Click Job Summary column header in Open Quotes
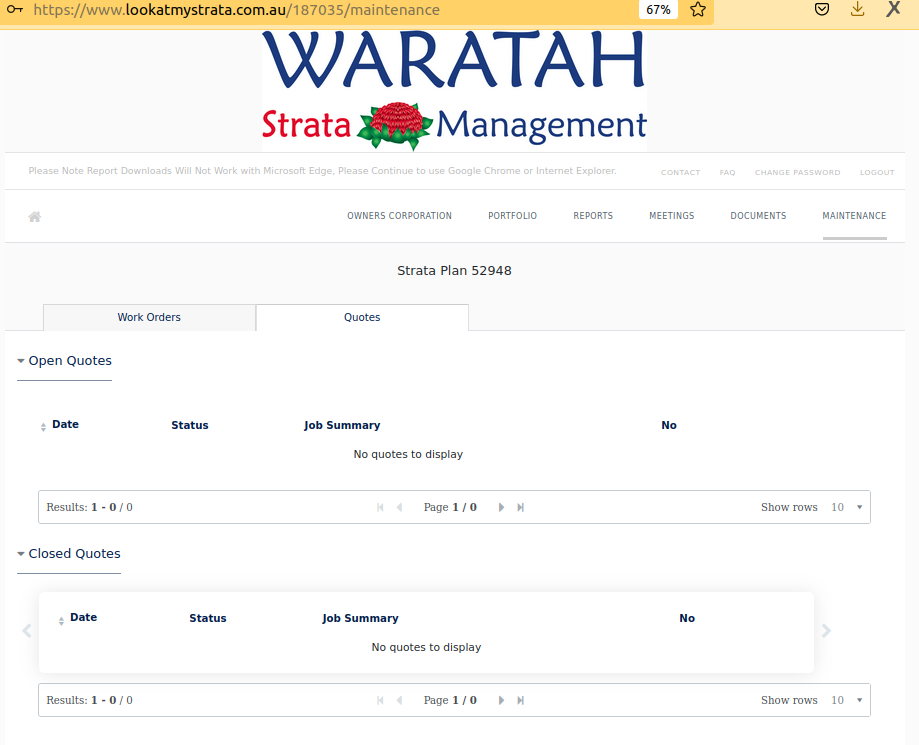Viewport: 919px width, 745px height. [x=342, y=425]
